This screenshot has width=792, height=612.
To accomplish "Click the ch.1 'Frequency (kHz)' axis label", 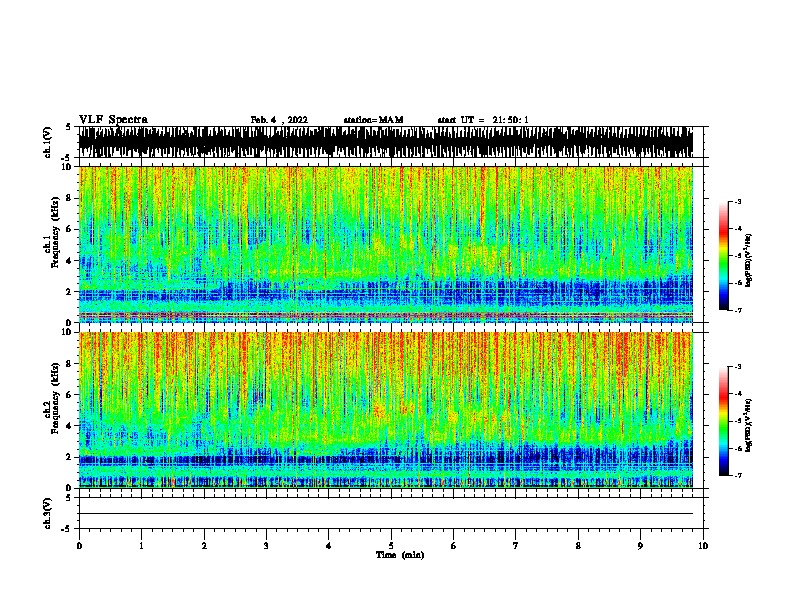I will [55, 232].
